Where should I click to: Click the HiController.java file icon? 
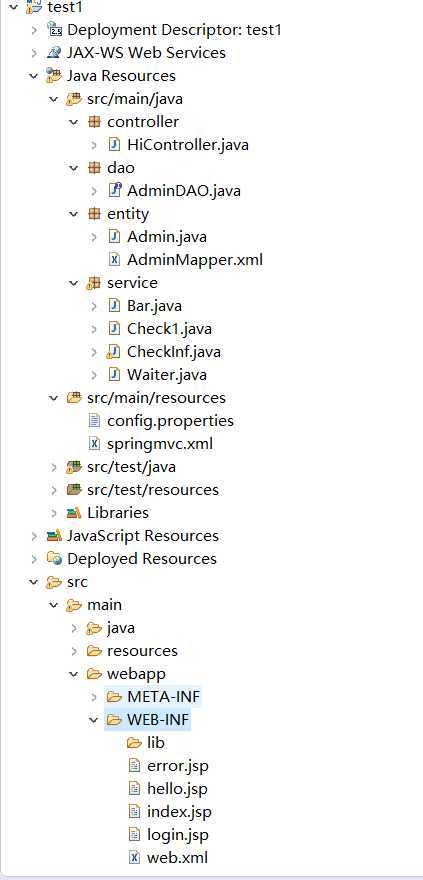(x=113, y=145)
